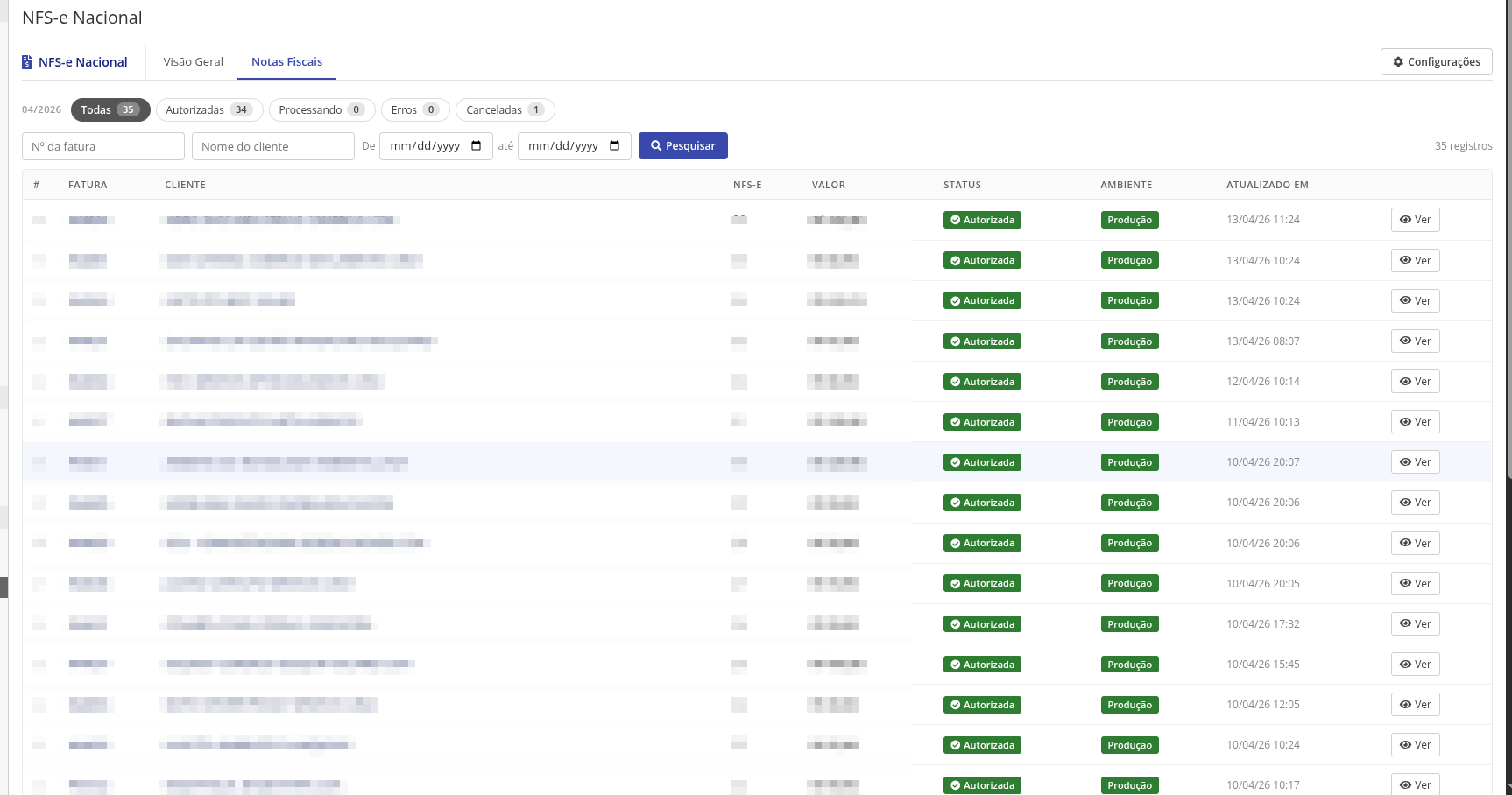Select the Erros filter pill
The width and height of the screenshot is (1512, 795).
[414, 110]
